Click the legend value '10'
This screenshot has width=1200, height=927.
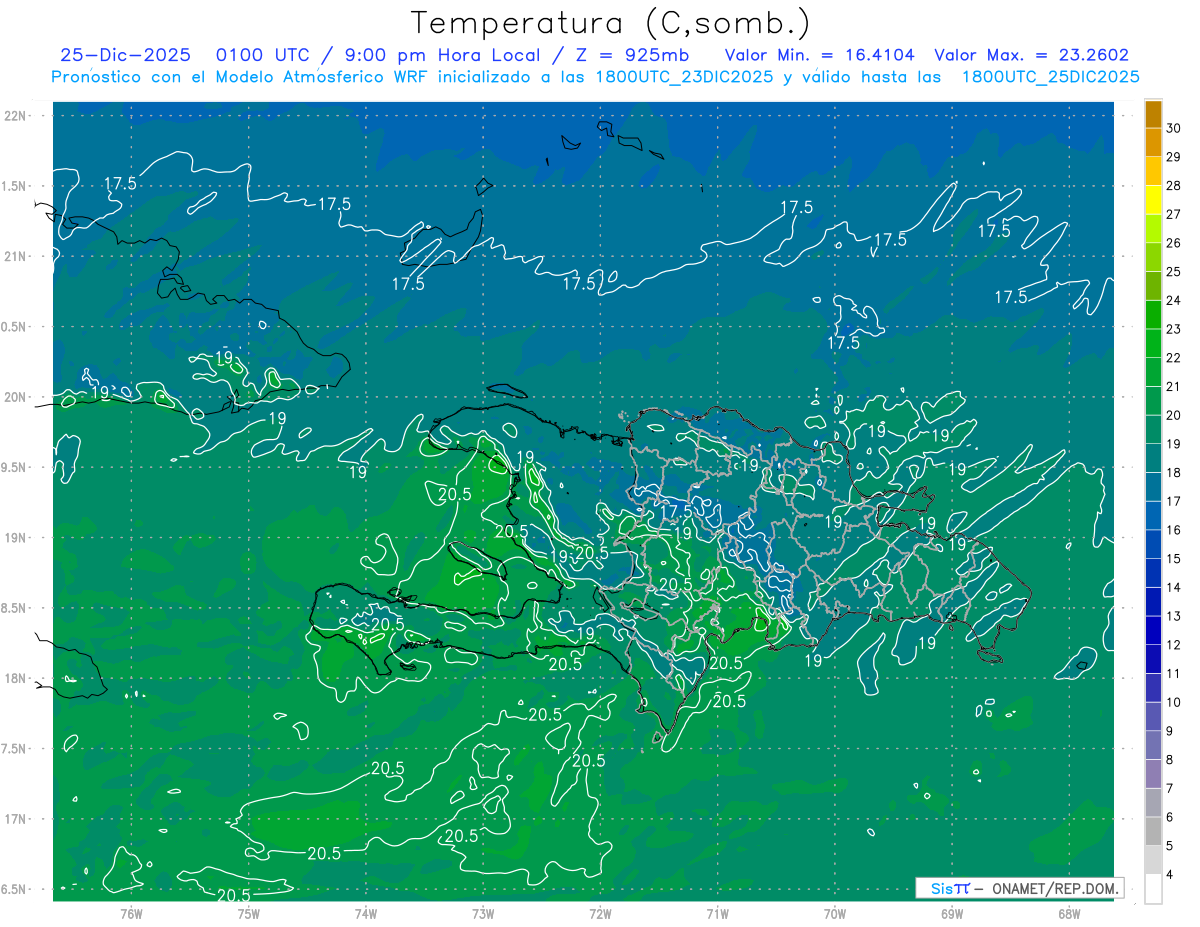click(1175, 703)
